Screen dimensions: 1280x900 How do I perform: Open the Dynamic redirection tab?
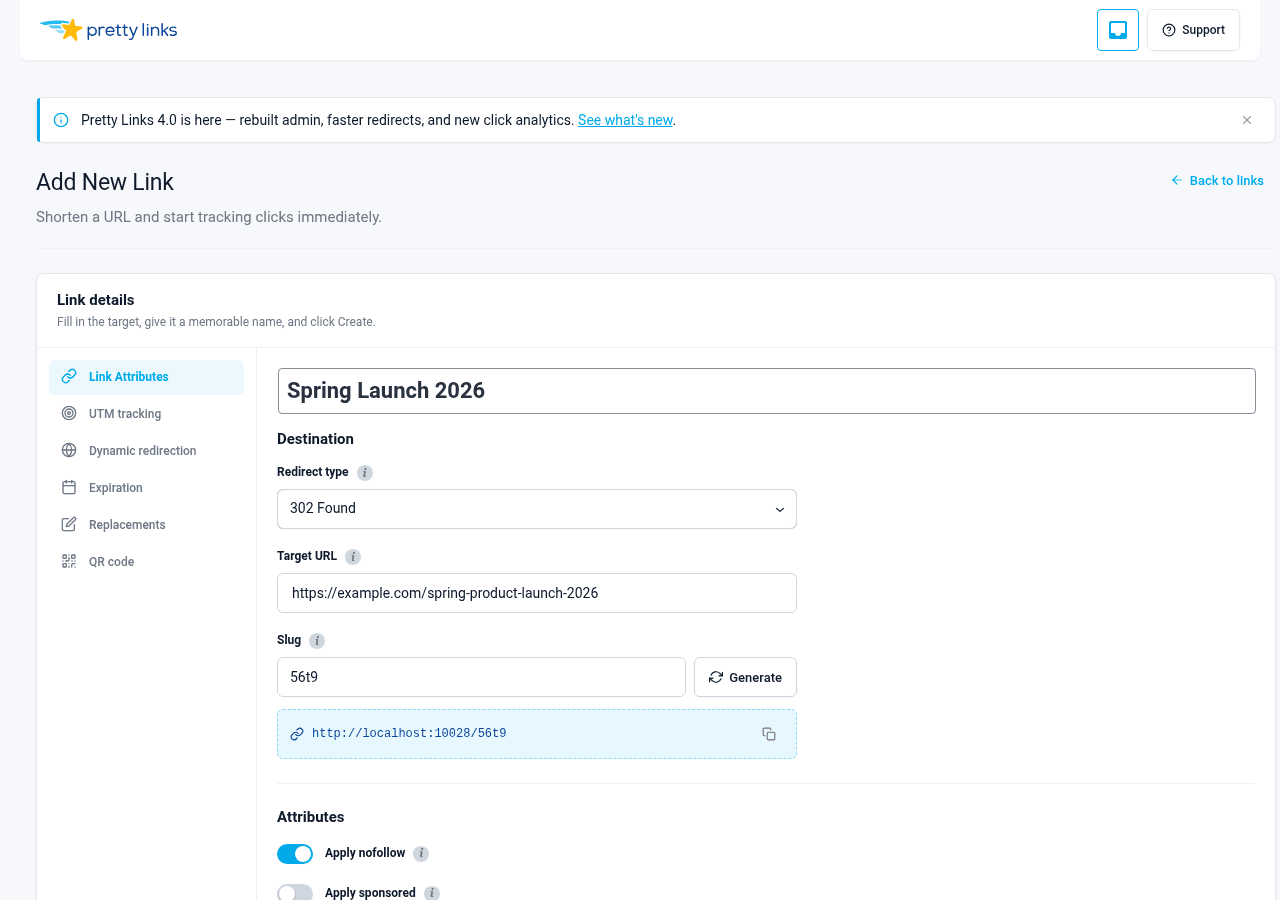(x=146, y=451)
